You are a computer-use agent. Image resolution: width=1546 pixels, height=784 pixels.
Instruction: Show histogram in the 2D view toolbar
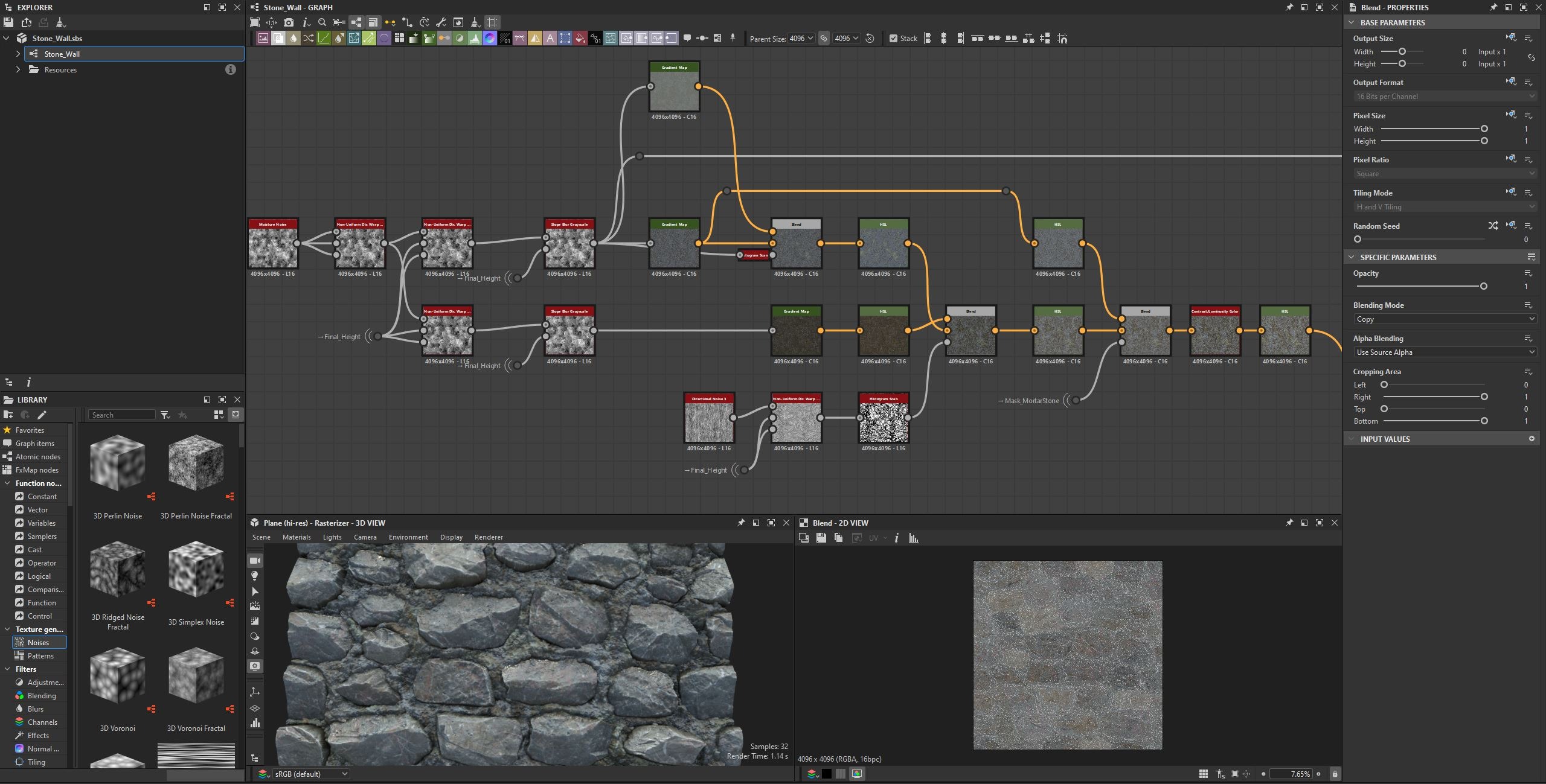(x=914, y=538)
